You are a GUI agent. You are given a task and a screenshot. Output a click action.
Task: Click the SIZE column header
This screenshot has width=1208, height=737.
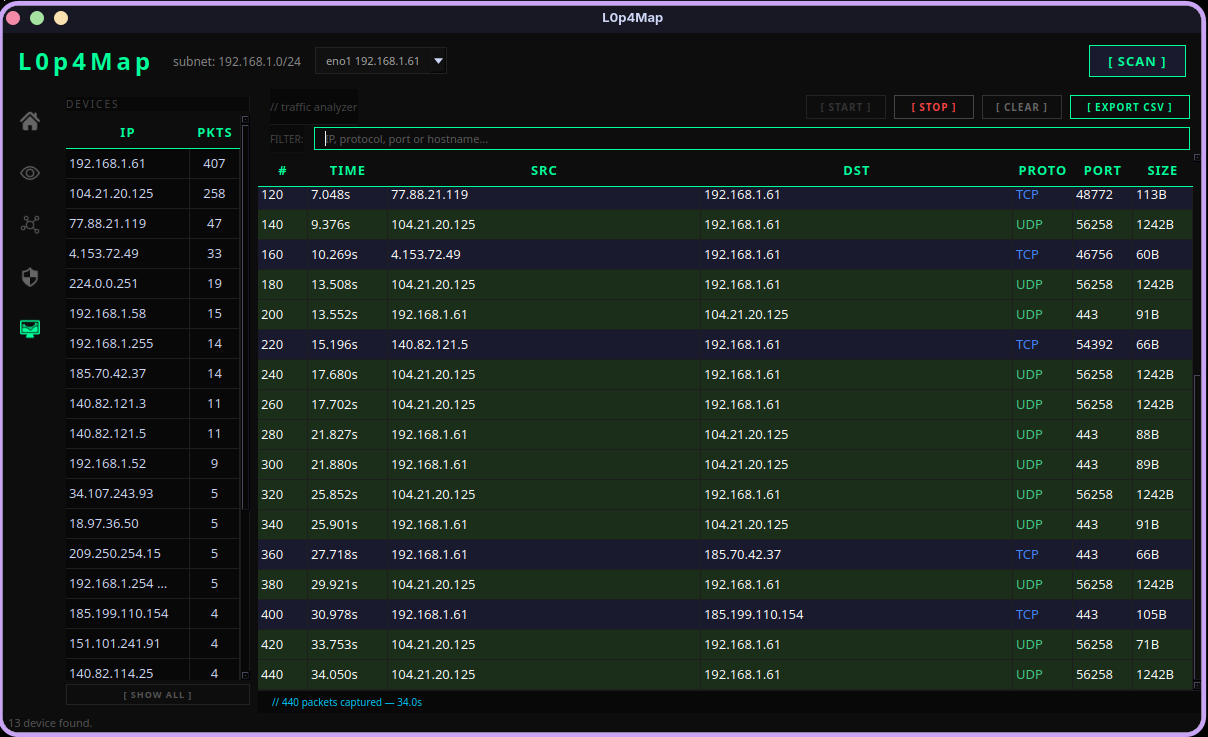pos(1162,170)
